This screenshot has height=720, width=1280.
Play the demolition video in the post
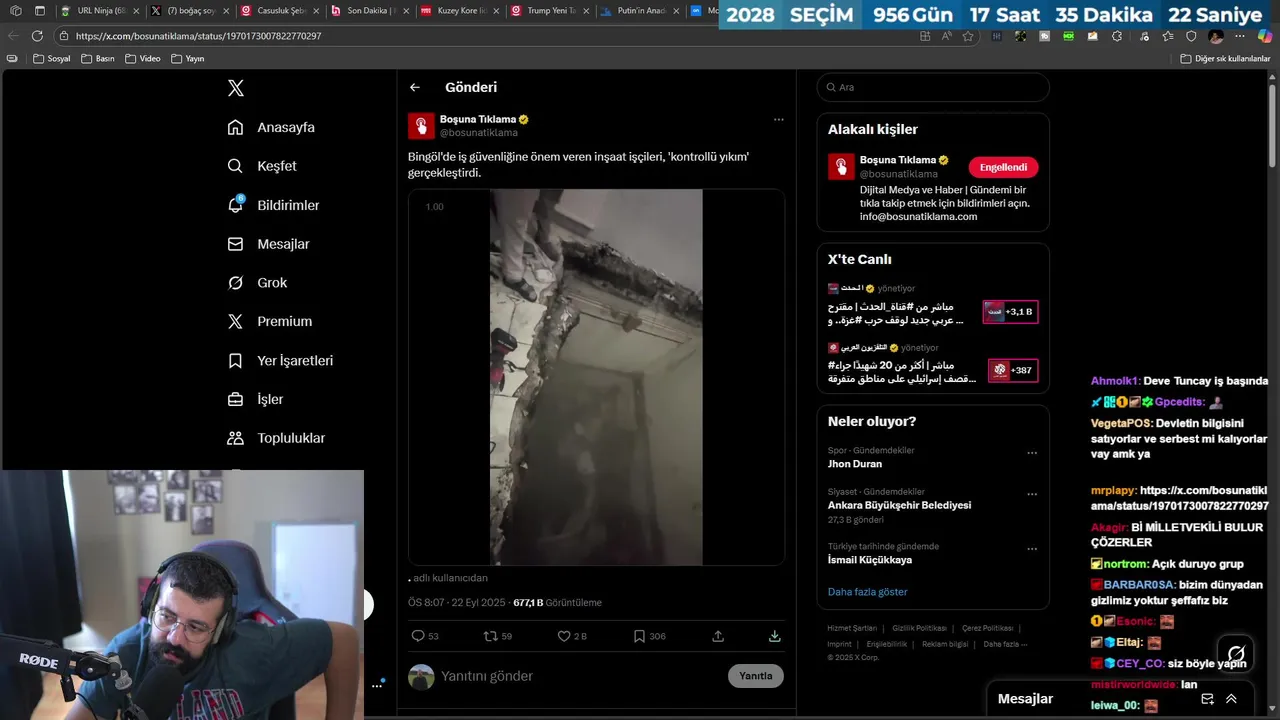click(x=596, y=377)
